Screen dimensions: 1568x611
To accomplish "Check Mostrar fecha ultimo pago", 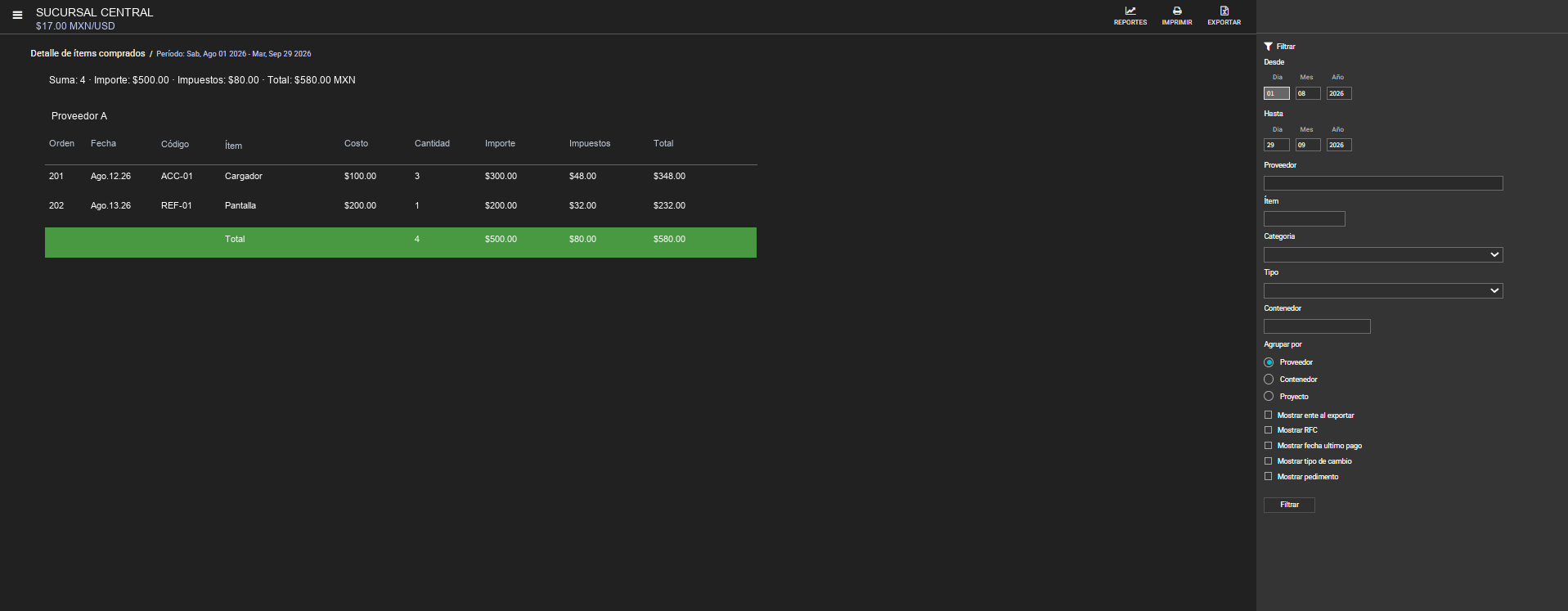I will (1269, 446).
